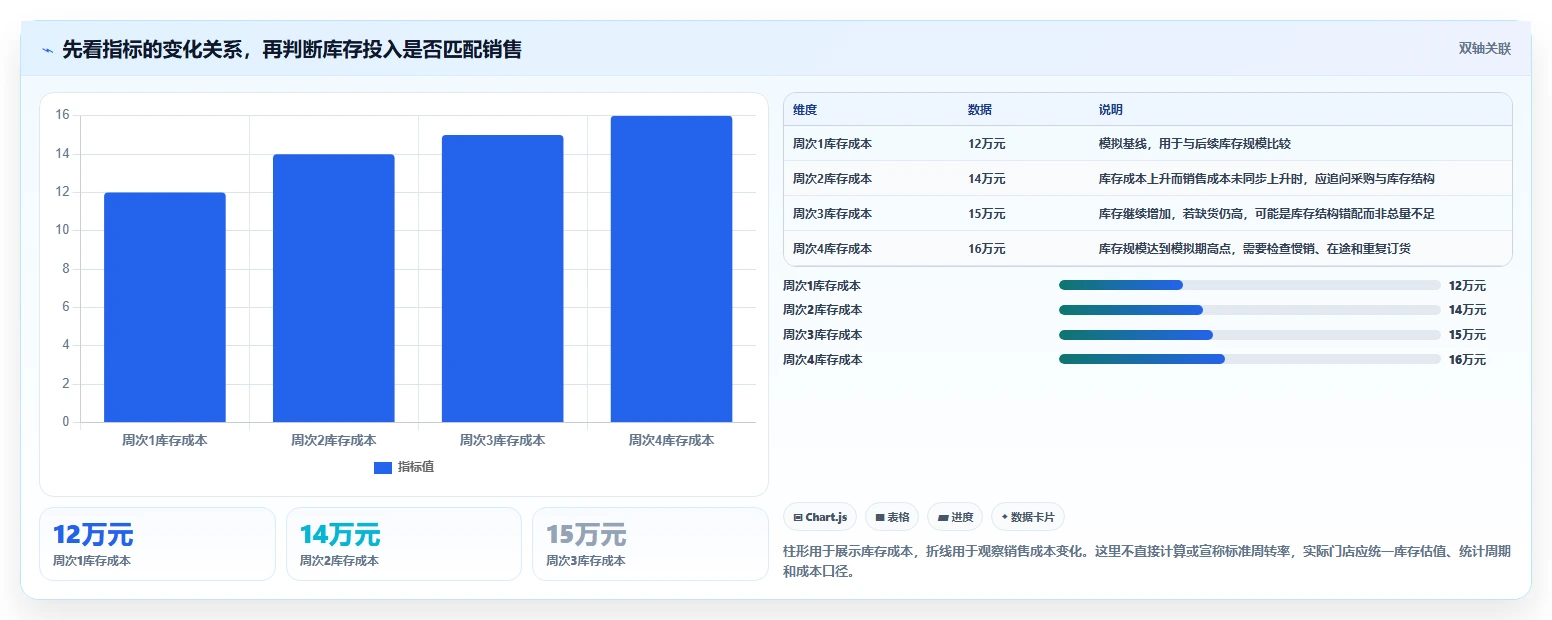The image size is (1552, 620).
Task: Click the 周次3库存成本 x-axis label under the chart
Action: [503, 440]
